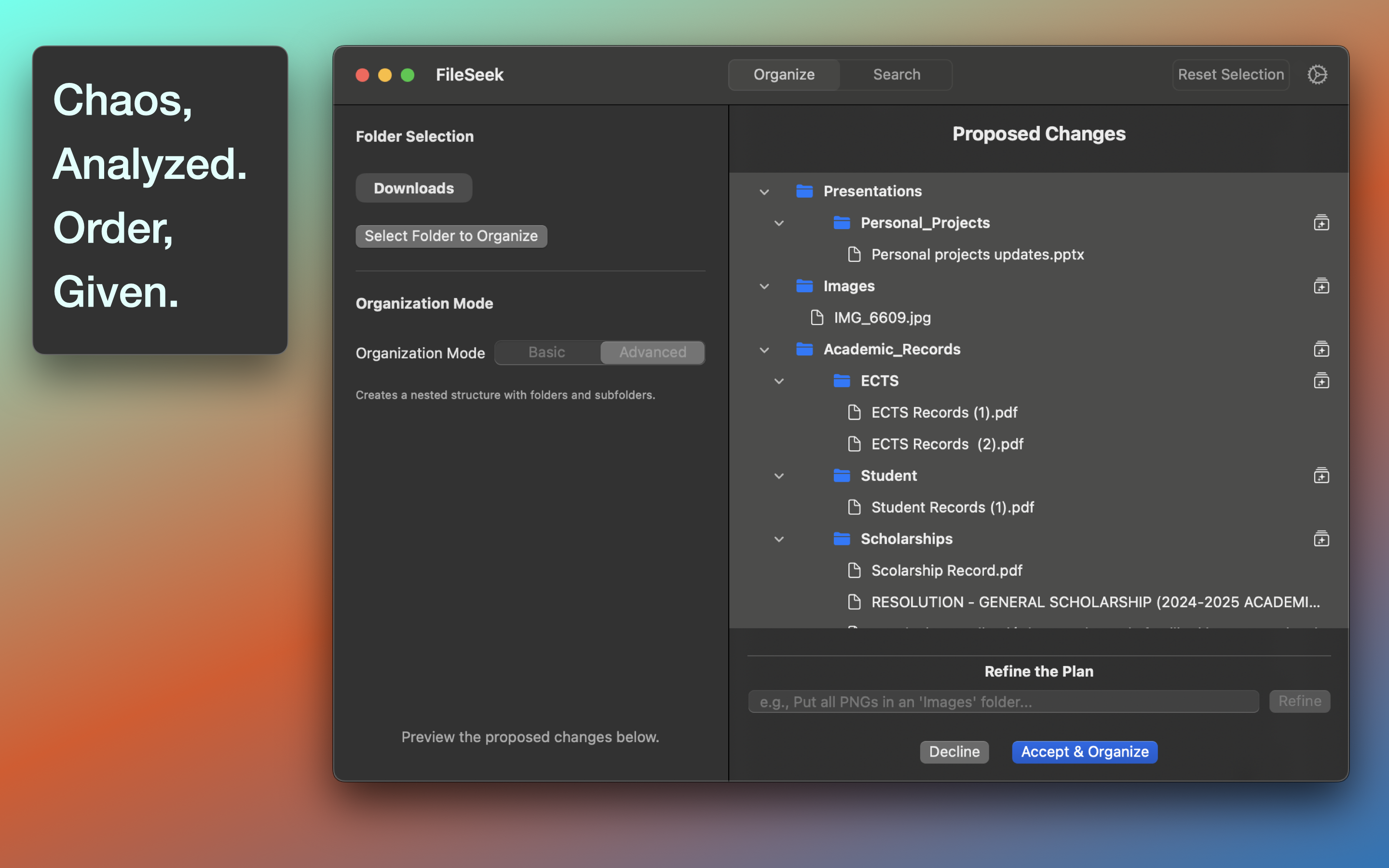Open the settings gear icon
This screenshot has width=1389, height=868.
(x=1317, y=75)
